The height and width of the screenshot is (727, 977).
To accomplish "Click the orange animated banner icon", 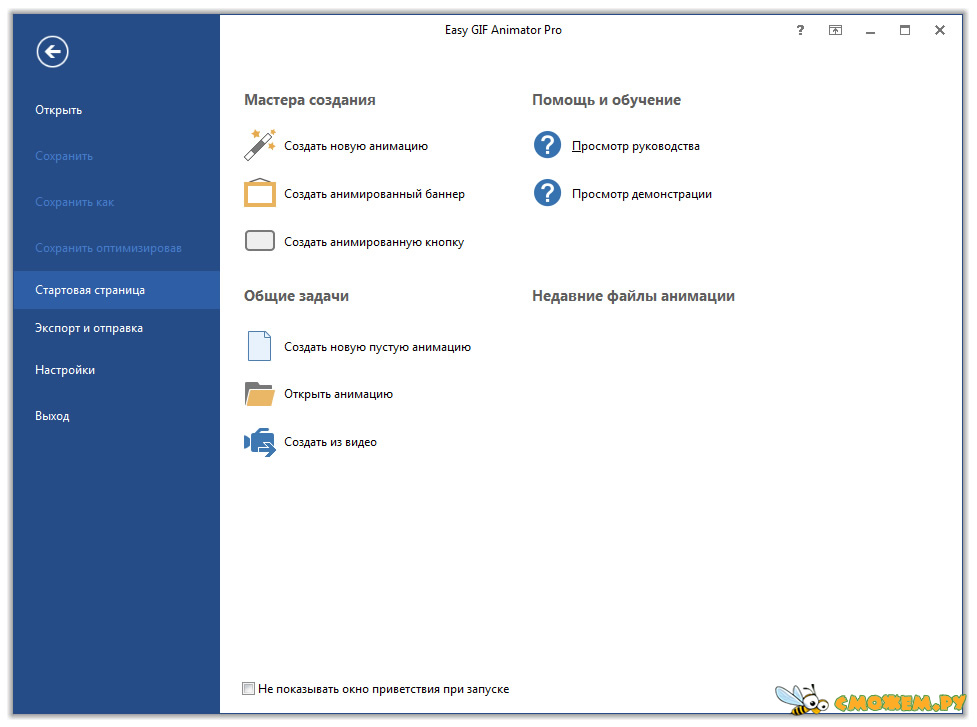I will pos(260,192).
